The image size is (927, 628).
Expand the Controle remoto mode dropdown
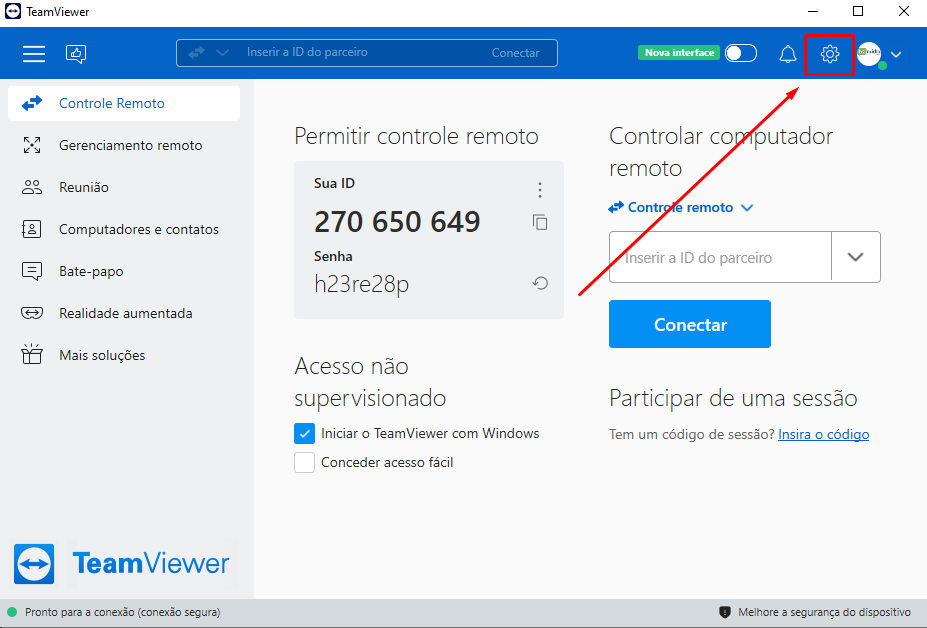tap(747, 208)
